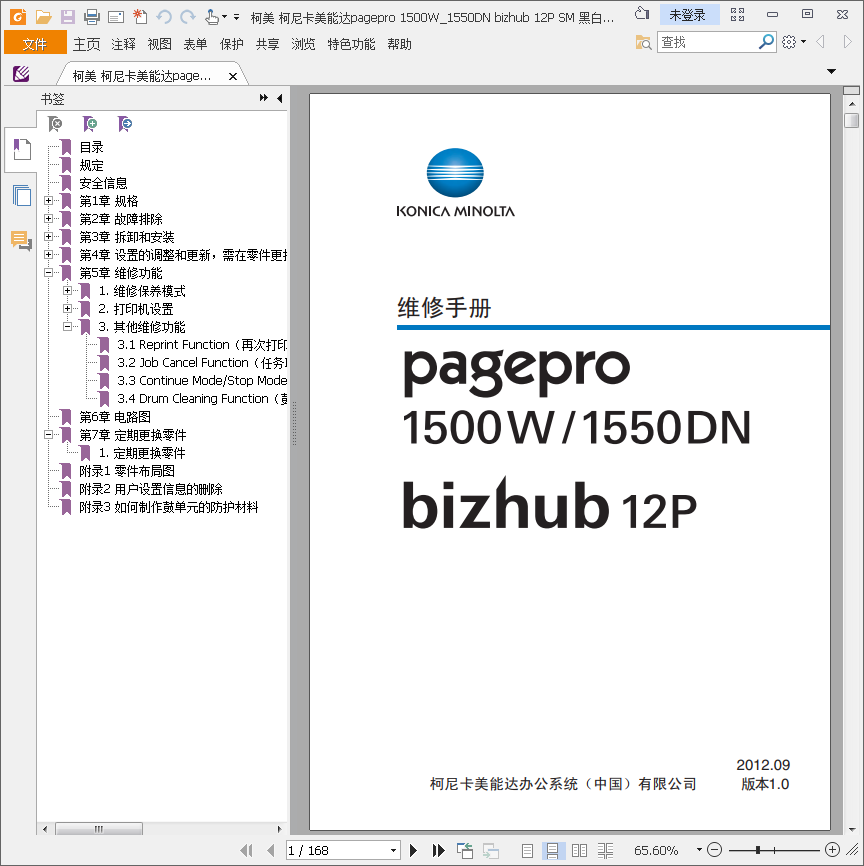
Task: Open the bookmarks panel sidebar icon
Action: point(22,149)
